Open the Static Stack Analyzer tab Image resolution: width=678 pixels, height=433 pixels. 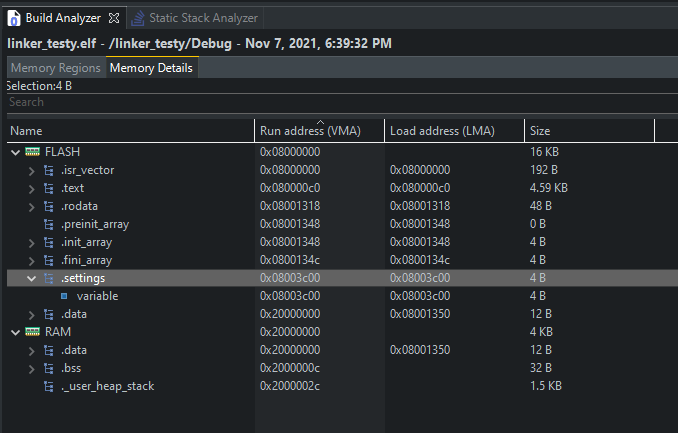pyautogui.click(x=203, y=18)
